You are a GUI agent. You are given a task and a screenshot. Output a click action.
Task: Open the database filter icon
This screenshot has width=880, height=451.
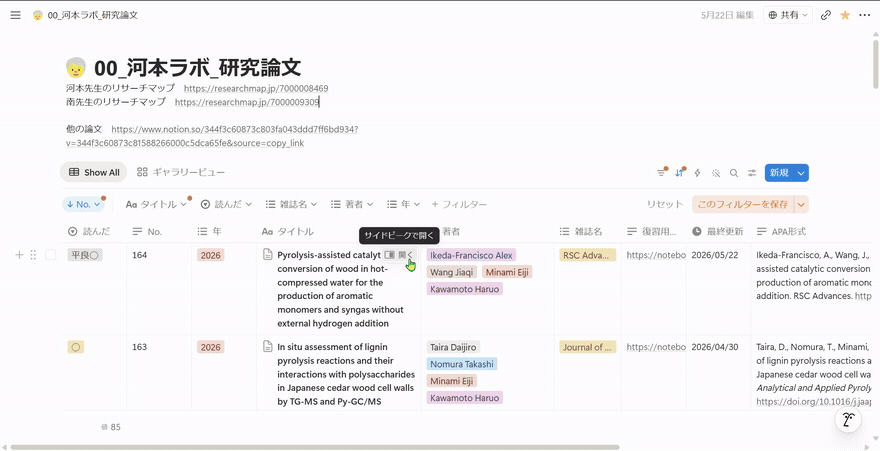(661, 173)
